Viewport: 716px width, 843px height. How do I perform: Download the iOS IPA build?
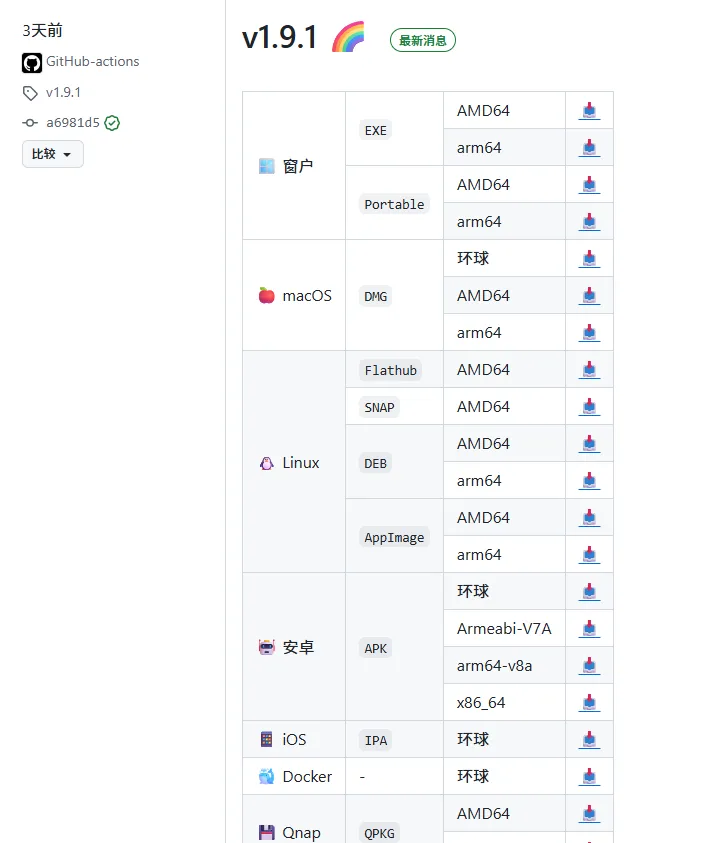point(589,740)
